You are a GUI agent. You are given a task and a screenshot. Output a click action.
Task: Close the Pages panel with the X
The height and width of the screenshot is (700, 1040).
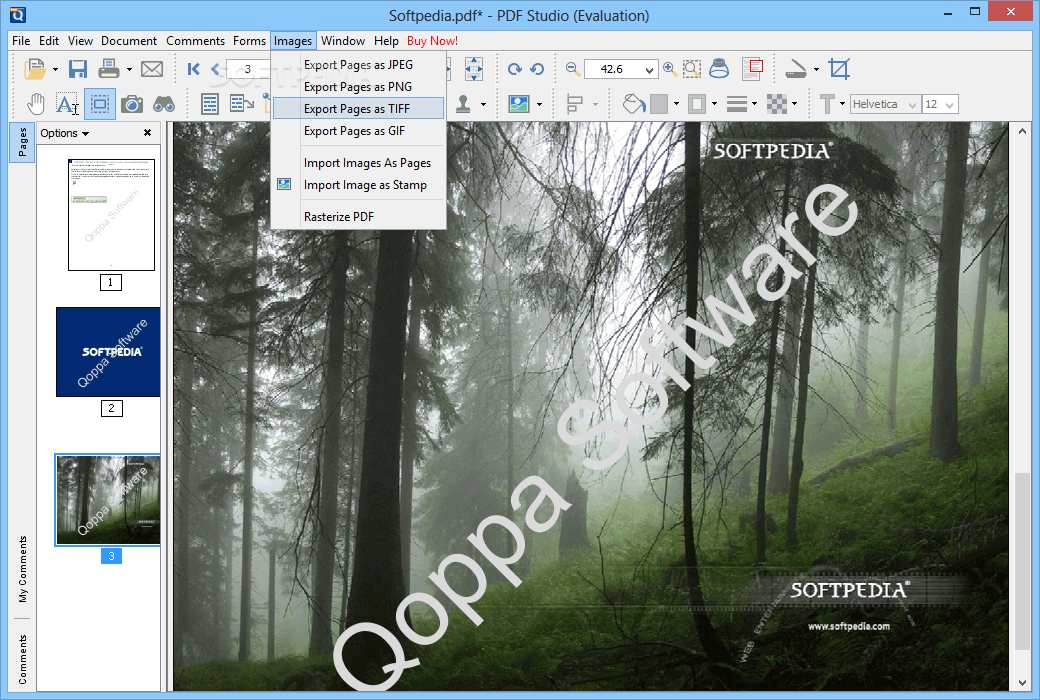point(147,133)
